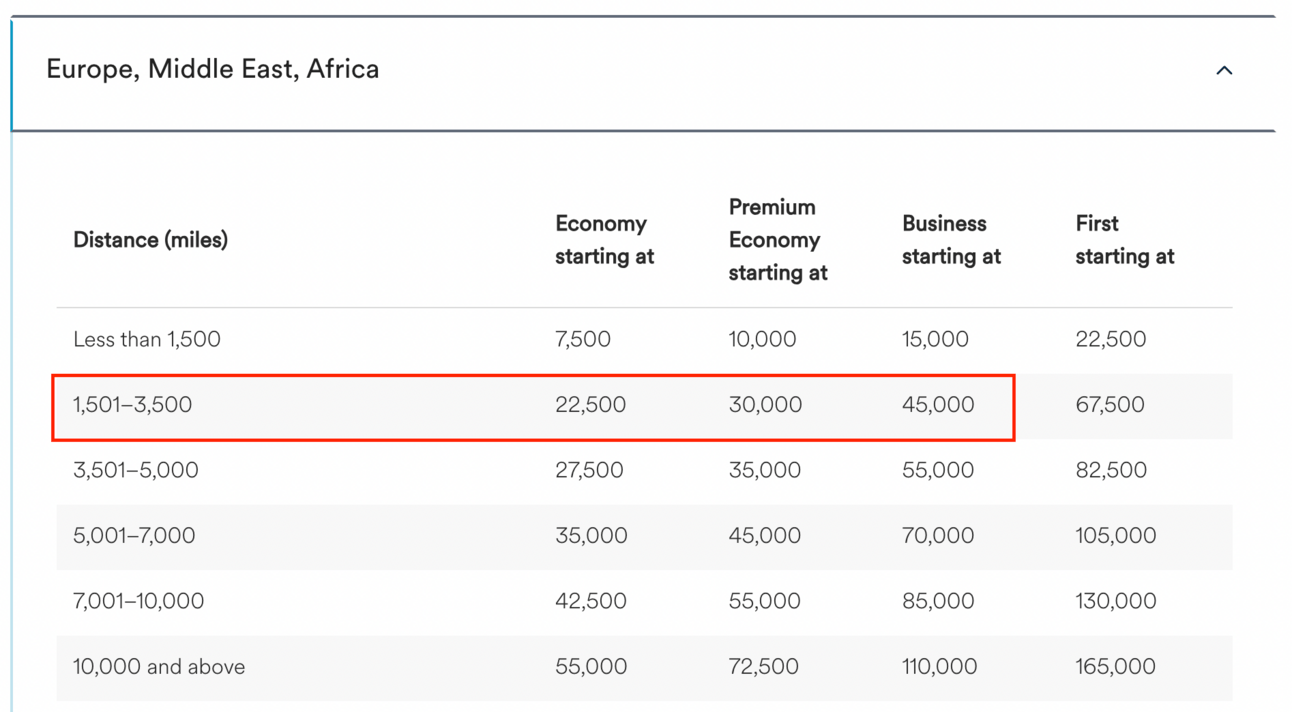1292x712 pixels.
Task: Select the 3,501–5,000 distance row
Action: tap(644, 471)
